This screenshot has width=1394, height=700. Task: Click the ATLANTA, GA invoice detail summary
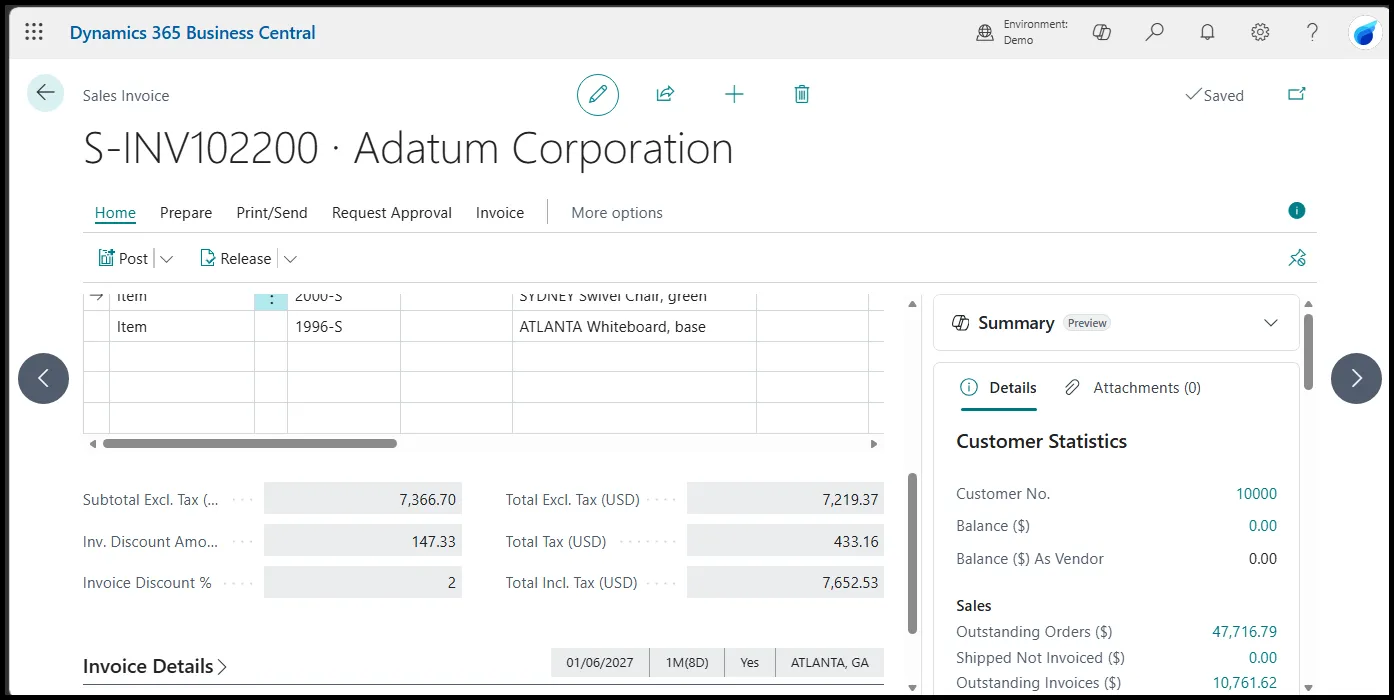pyautogui.click(x=830, y=662)
